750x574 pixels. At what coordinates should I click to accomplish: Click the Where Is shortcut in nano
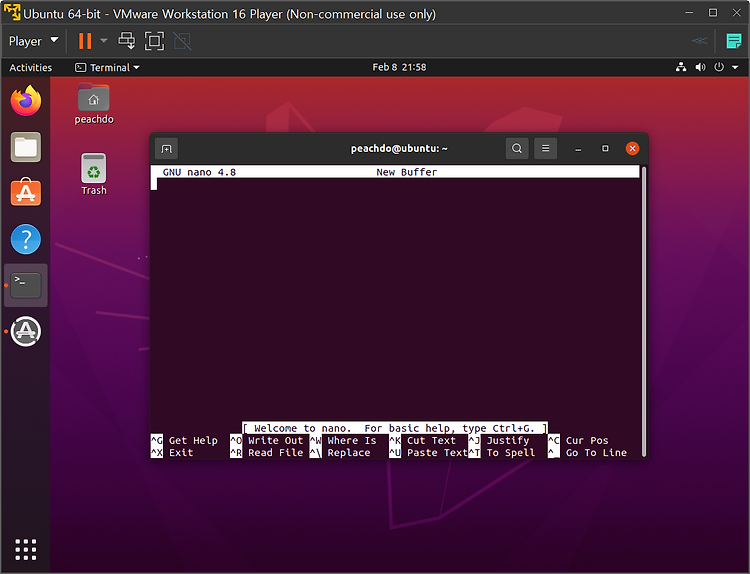tap(343, 441)
